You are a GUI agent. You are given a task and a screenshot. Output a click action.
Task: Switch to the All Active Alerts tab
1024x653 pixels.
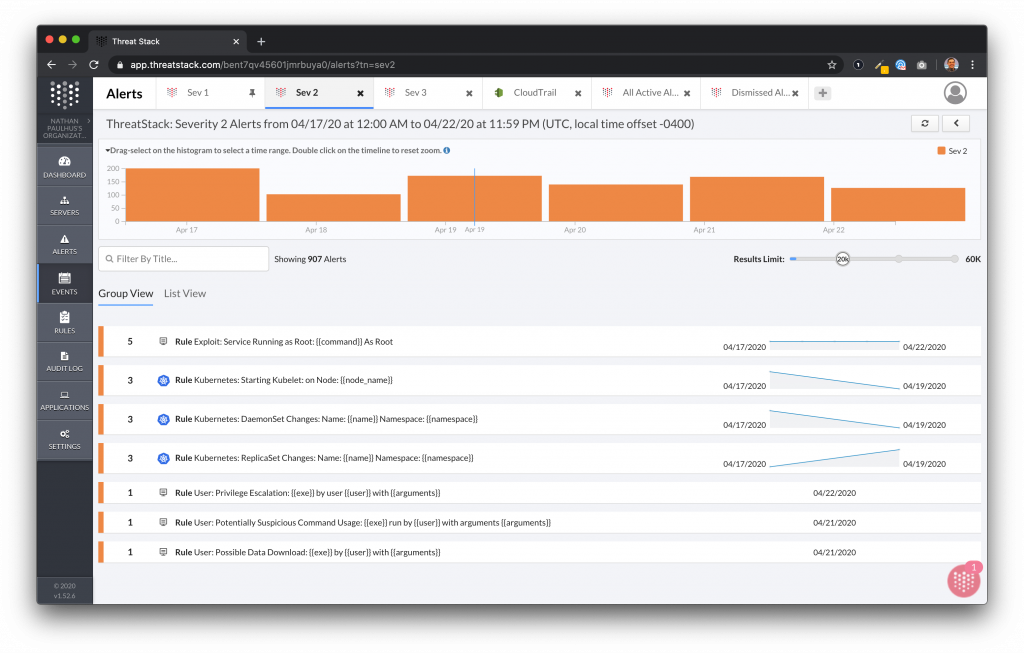pyautogui.click(x=650, y=93)
